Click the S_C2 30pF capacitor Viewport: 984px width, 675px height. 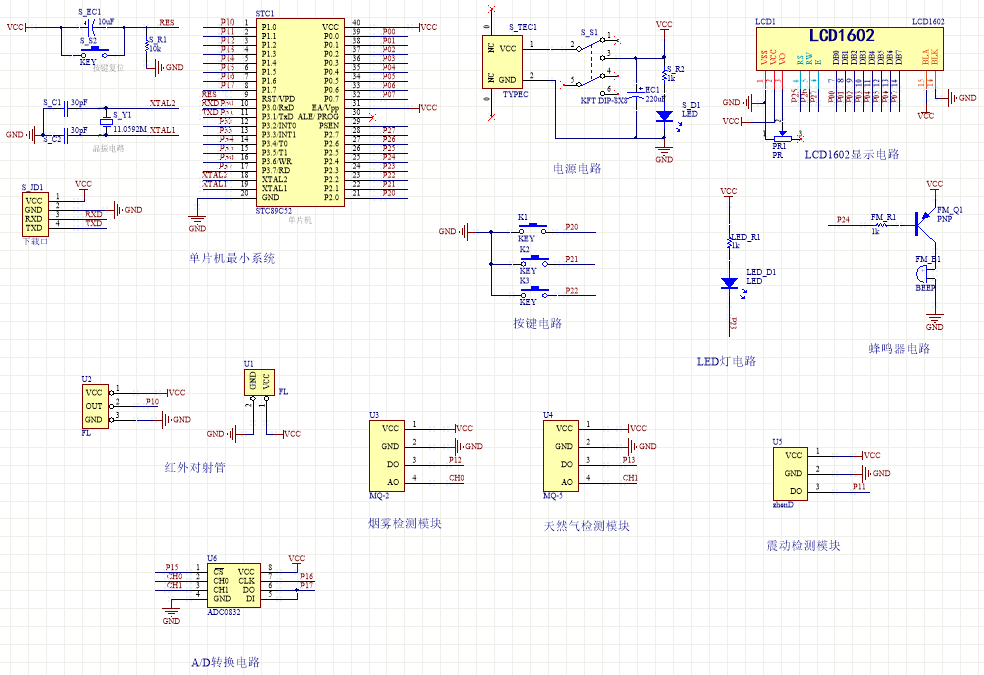pos(65,134)
